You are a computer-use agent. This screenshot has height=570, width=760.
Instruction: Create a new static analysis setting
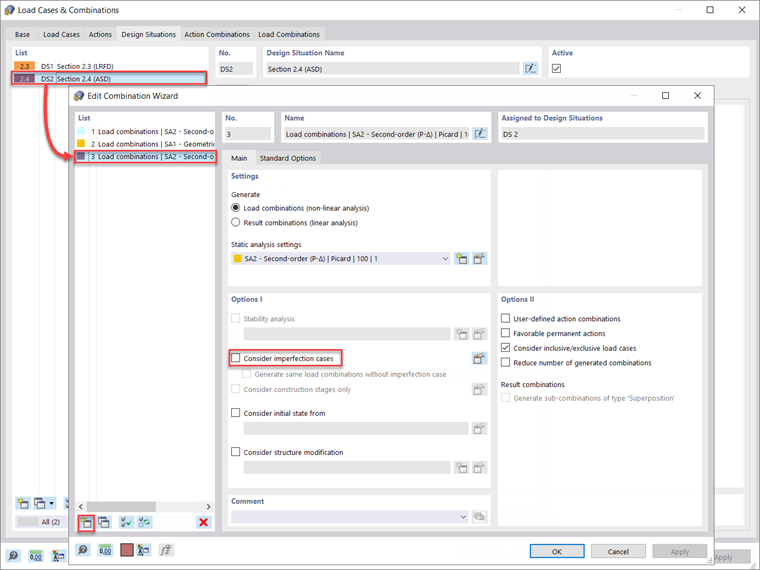pyautogui.click(x=461, y=259)
